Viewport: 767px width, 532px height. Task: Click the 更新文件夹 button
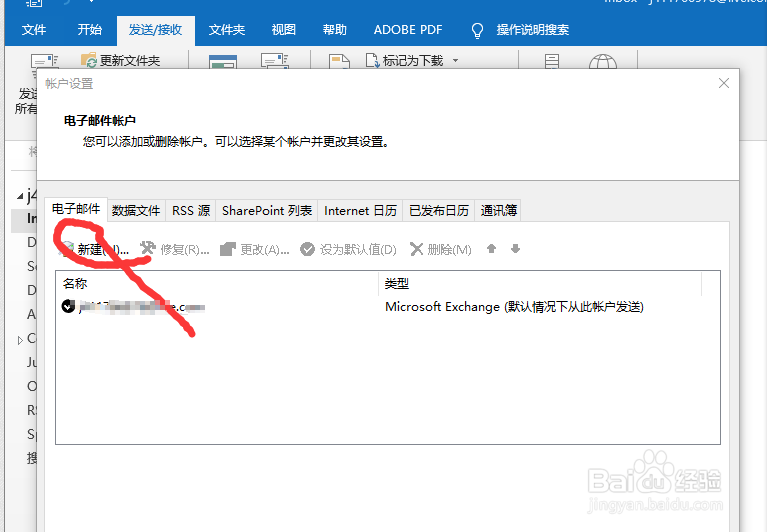(121, 61)
